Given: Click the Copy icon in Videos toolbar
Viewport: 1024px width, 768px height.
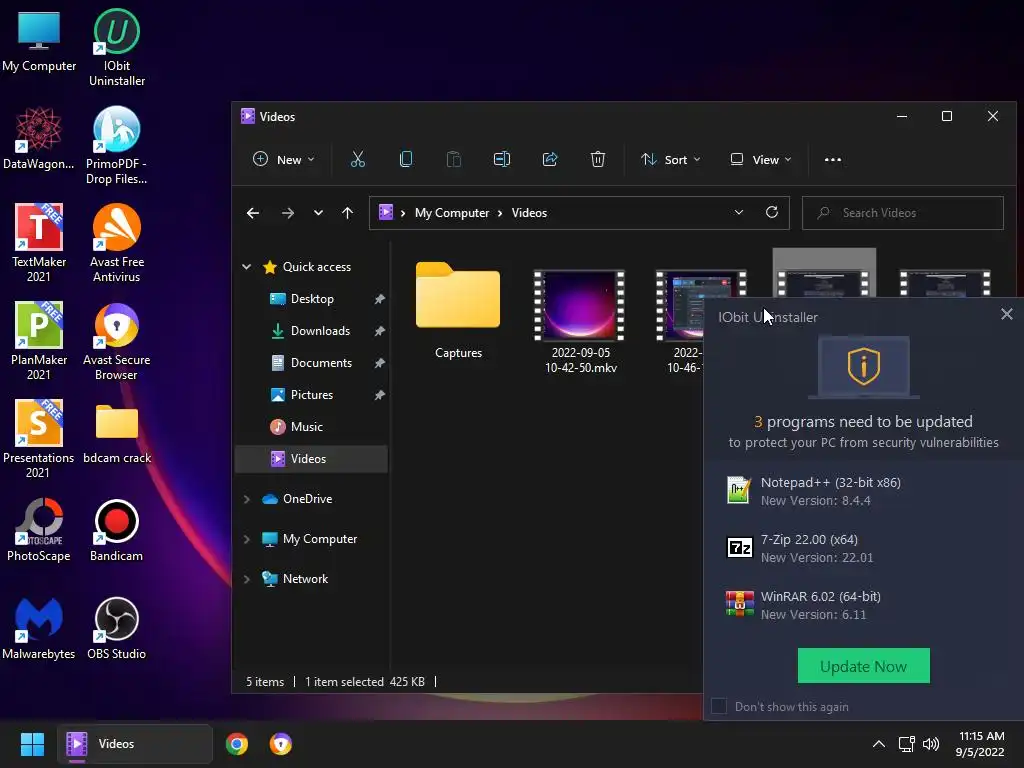Looking at the screenshot, I should (406, 159).
